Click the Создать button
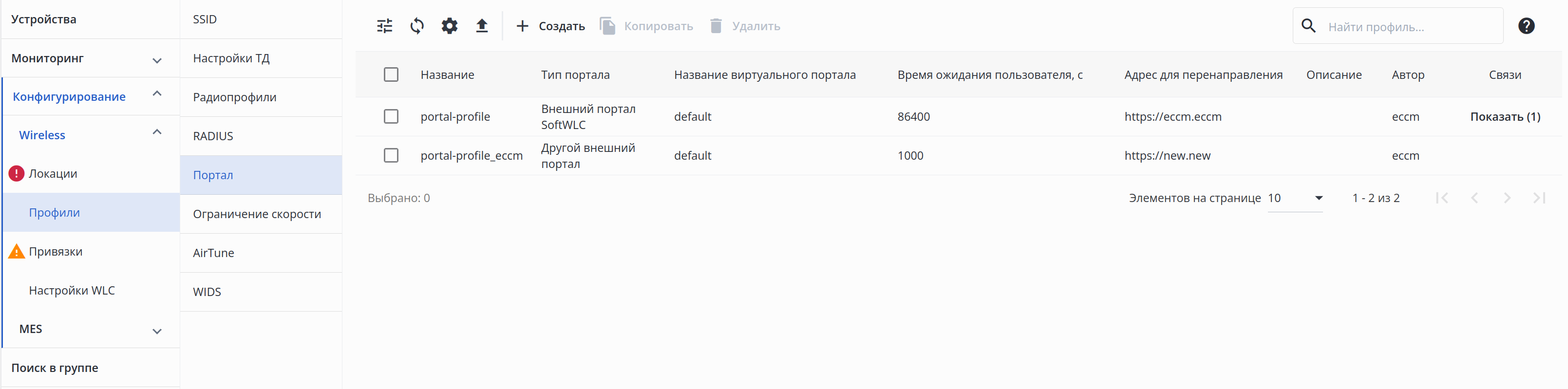The width and height of the screenshot is (1568, 389). [x=550, y=26]
